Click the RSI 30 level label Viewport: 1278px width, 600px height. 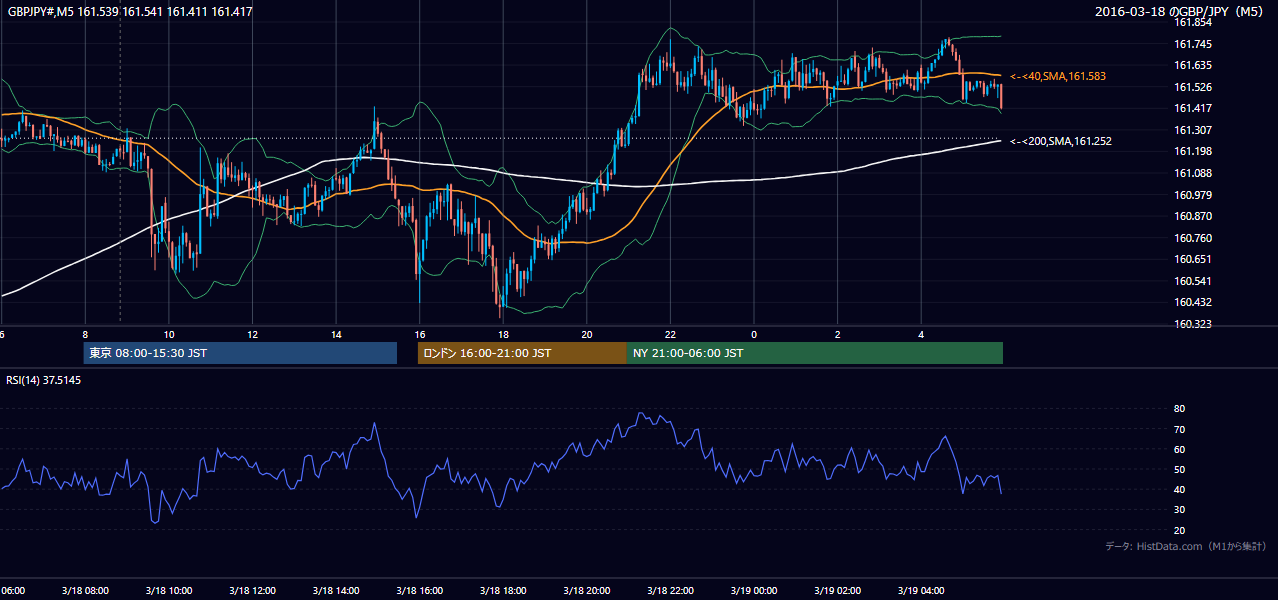point(1179,510)
